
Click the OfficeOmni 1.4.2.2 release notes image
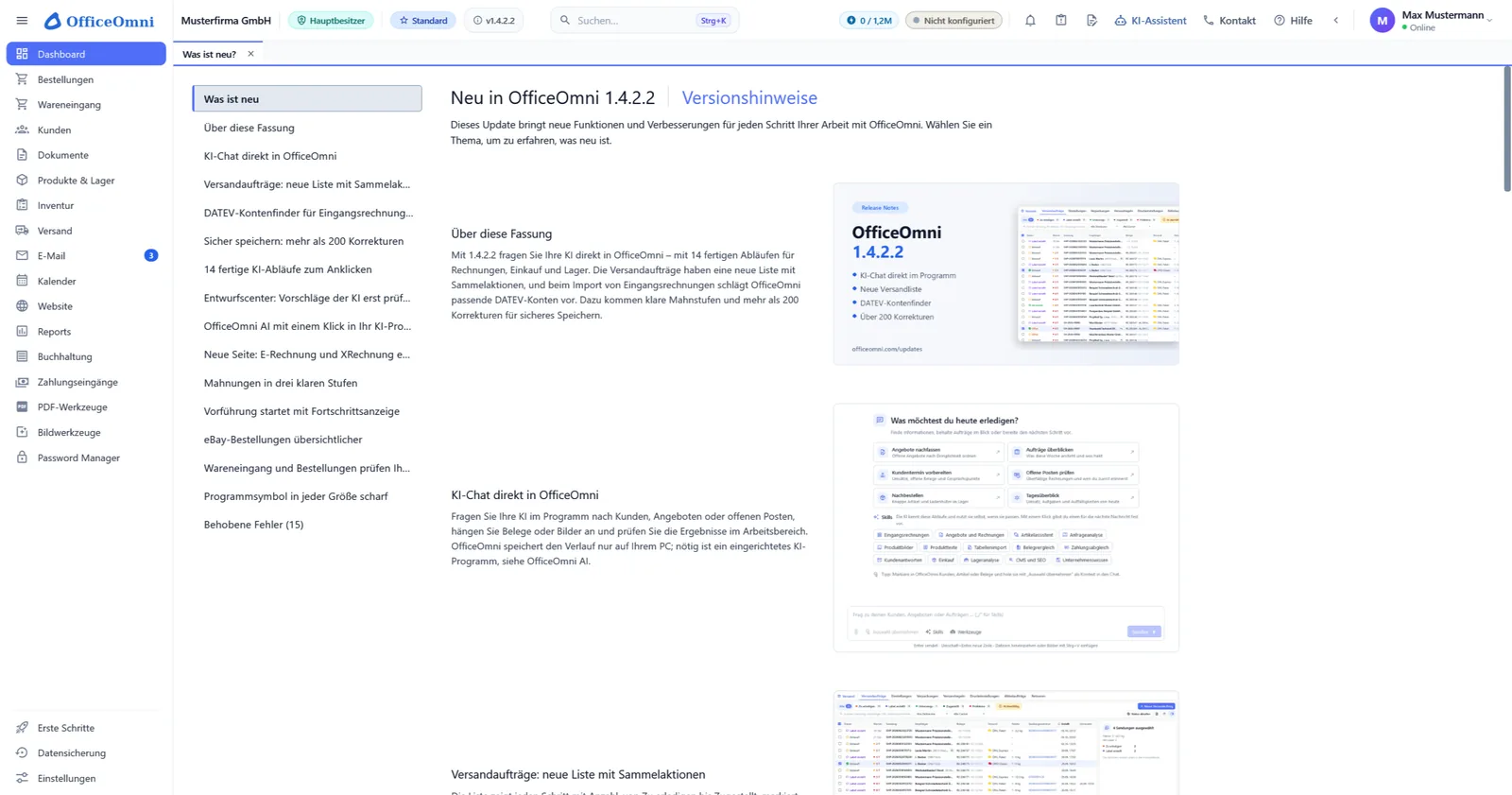[x=1005, y=274]
